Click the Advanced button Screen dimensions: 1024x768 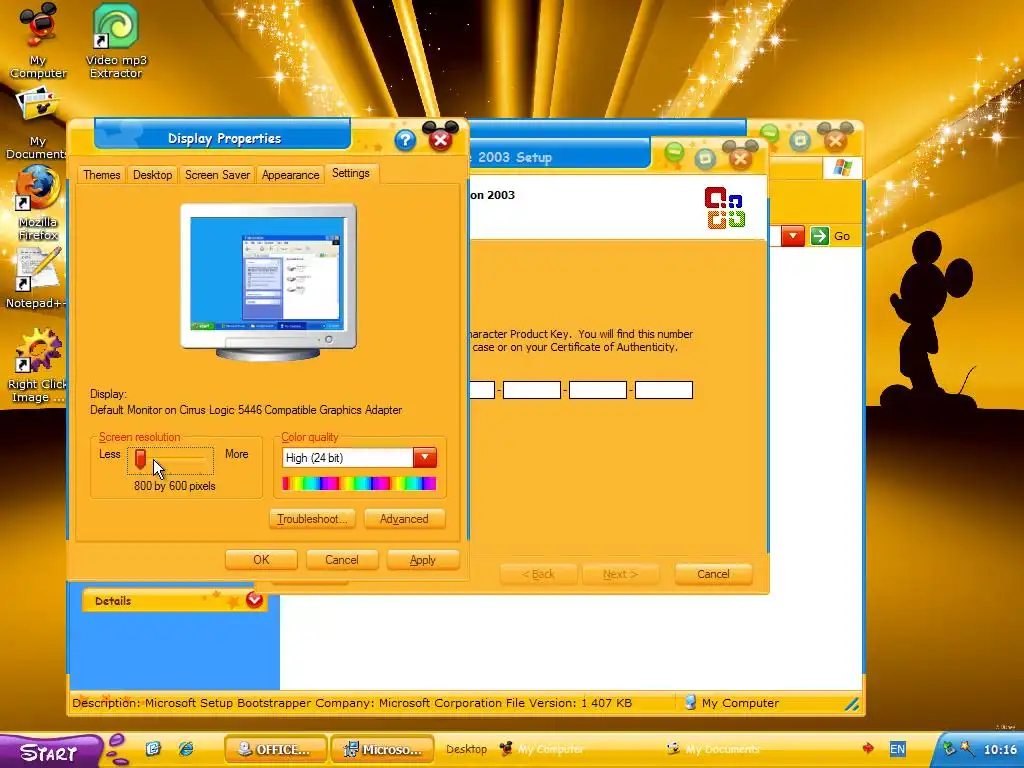pyautogui.click(x=404, y=519)
